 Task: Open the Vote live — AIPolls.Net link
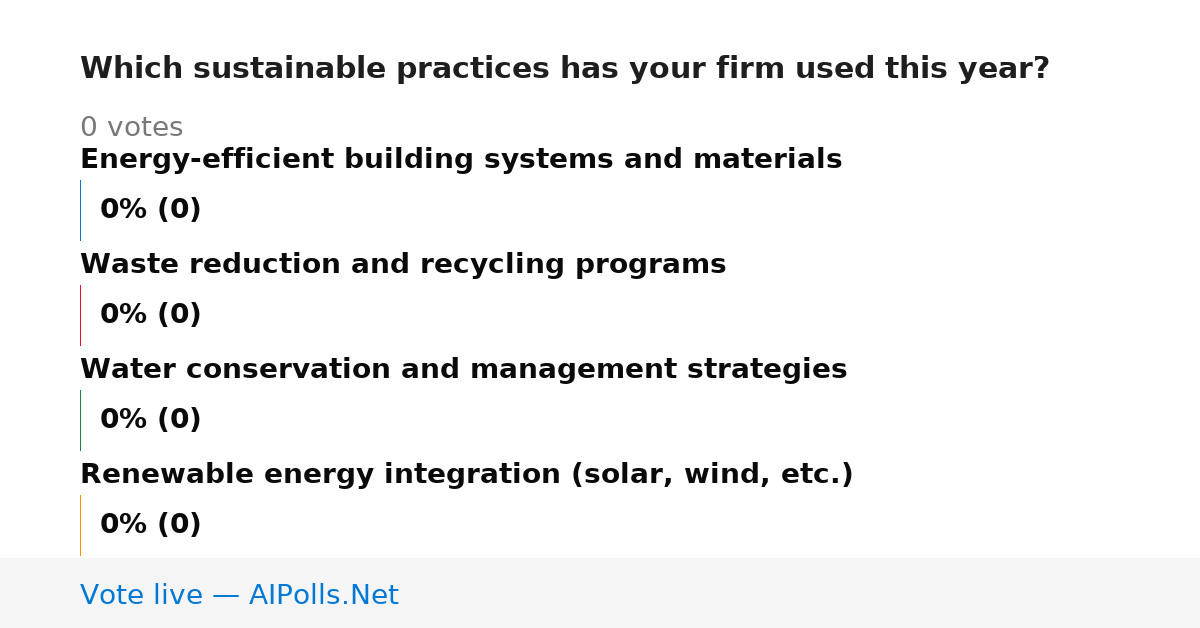[239, 596]
